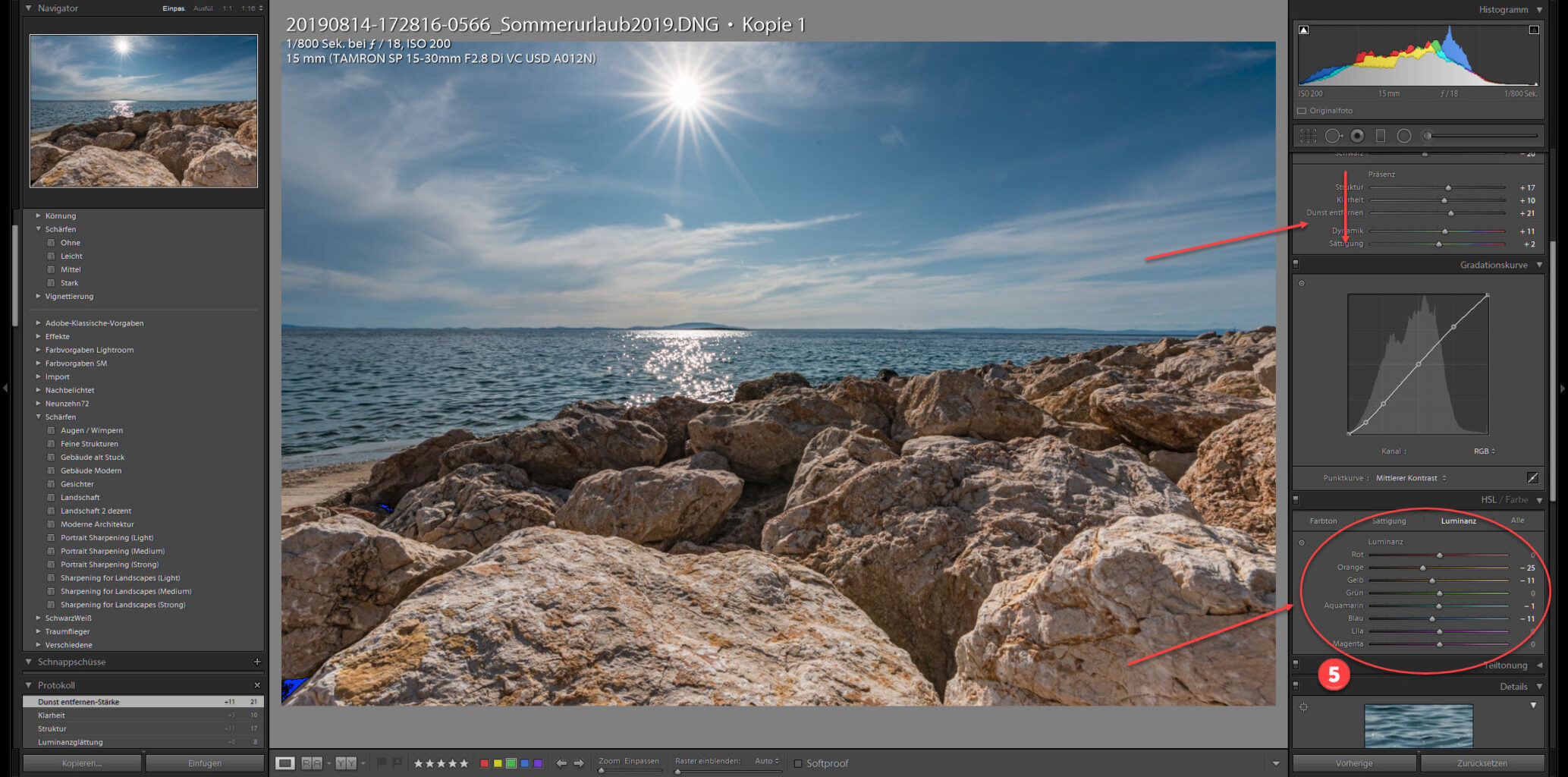1568x777 pixels.
Task: Open the Punktkurve Mittlerer Kontrast dropdown
Action: point(1411,478)
